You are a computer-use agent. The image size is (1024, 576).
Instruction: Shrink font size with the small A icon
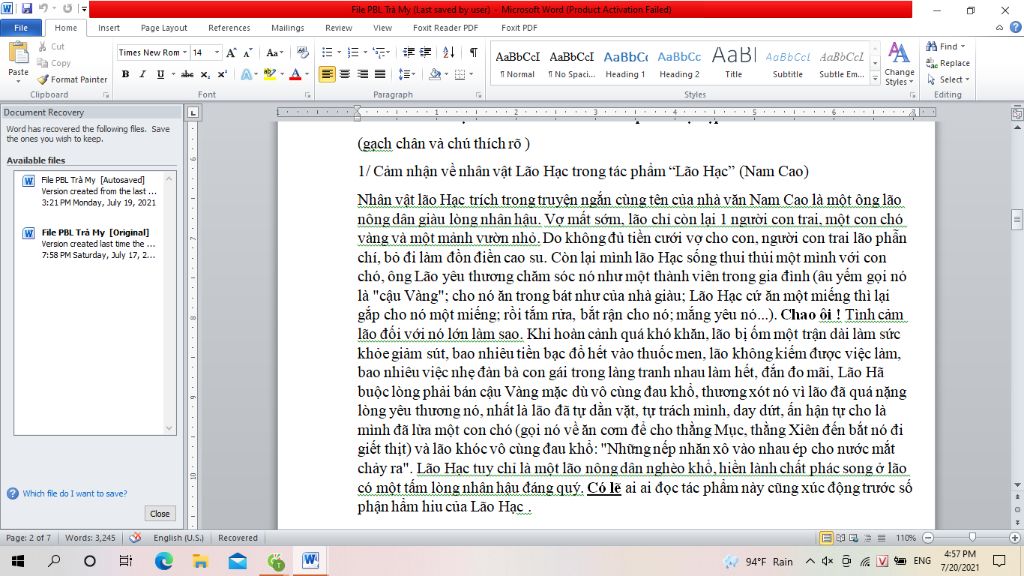coord(248,52)
